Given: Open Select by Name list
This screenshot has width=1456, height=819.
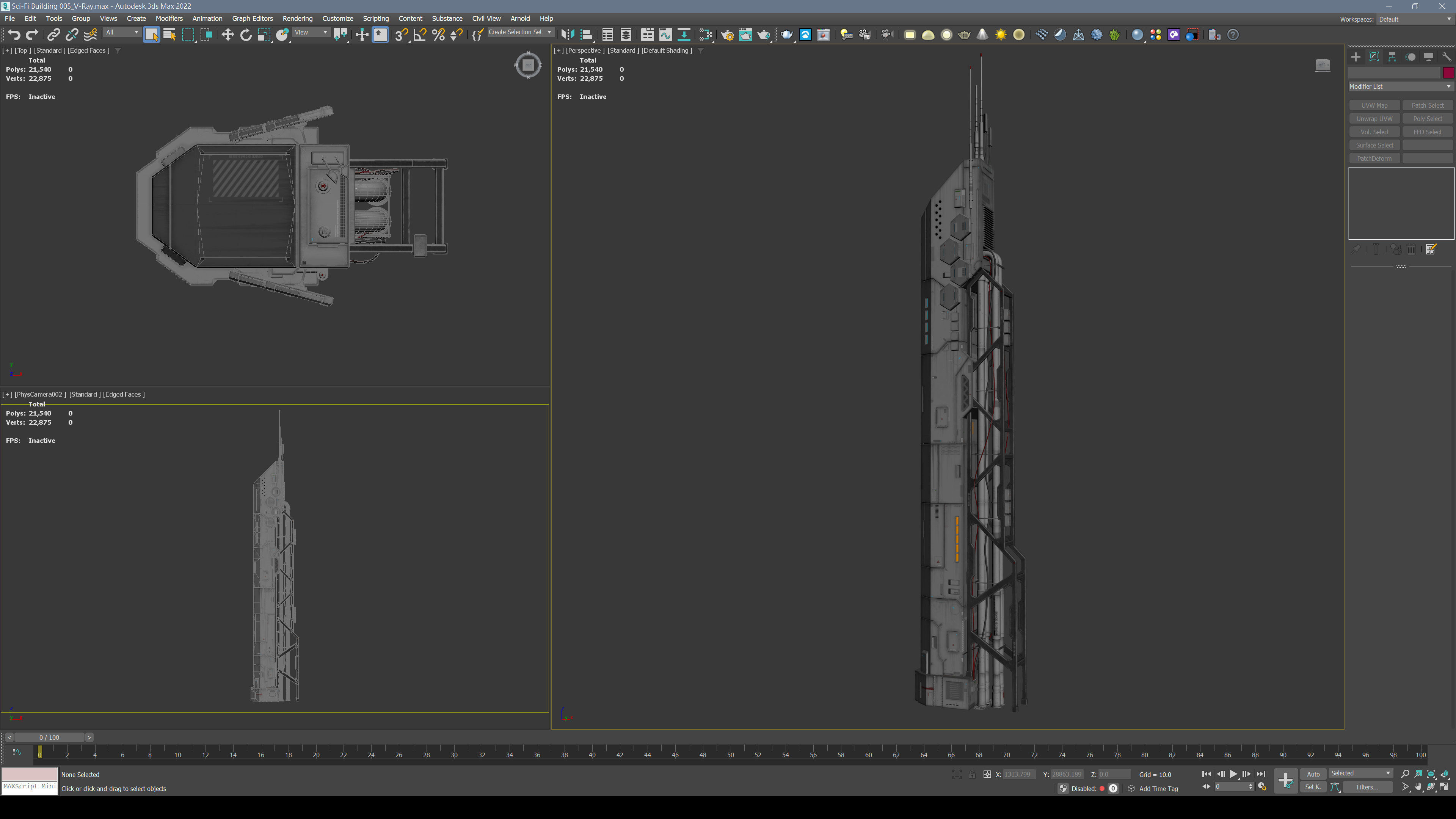Looking at the screenshot, I should pyautogui.click(x=169, y=35).
